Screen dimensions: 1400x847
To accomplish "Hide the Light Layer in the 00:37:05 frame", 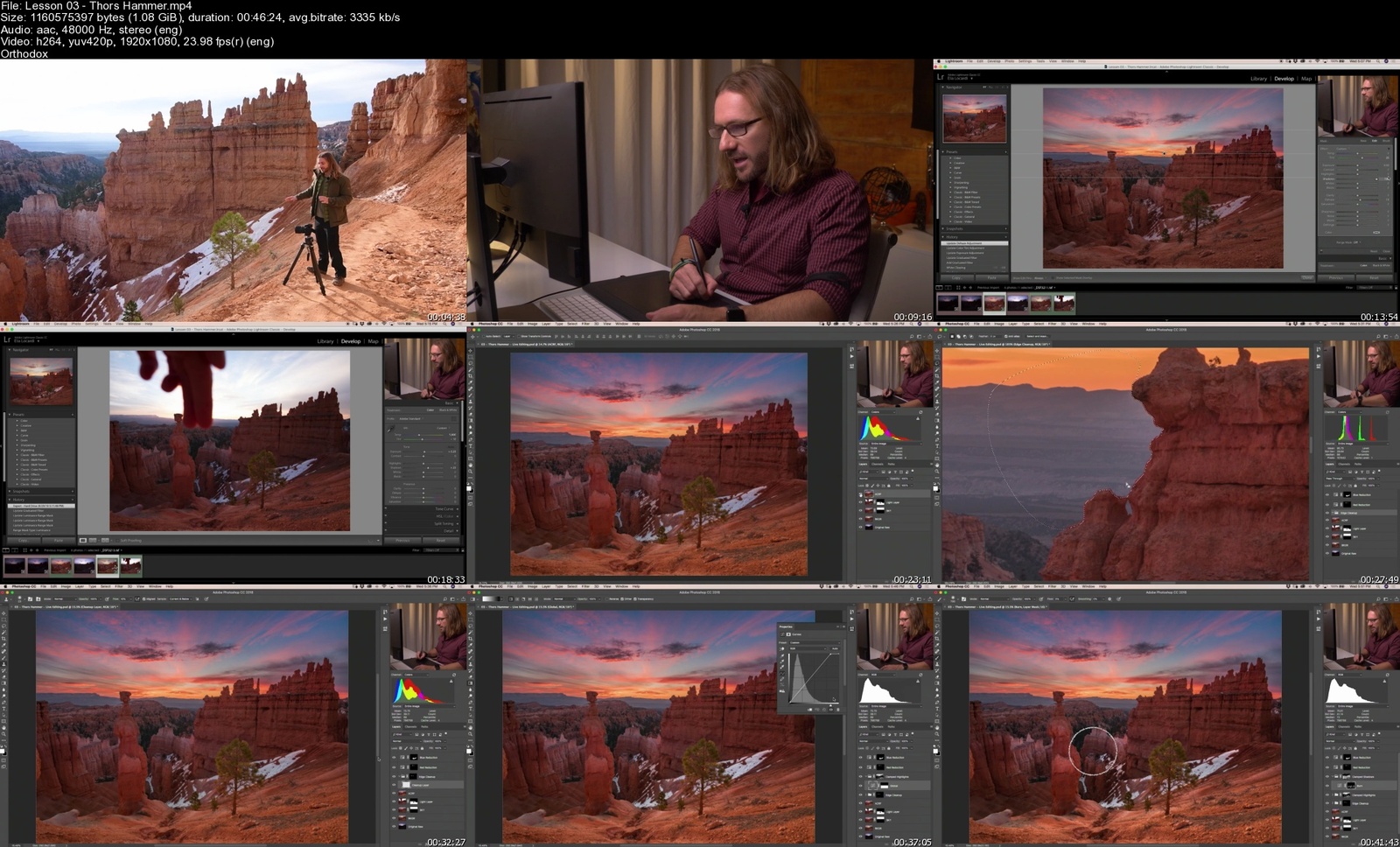I will pyautogui.click(x=860, y=811).
